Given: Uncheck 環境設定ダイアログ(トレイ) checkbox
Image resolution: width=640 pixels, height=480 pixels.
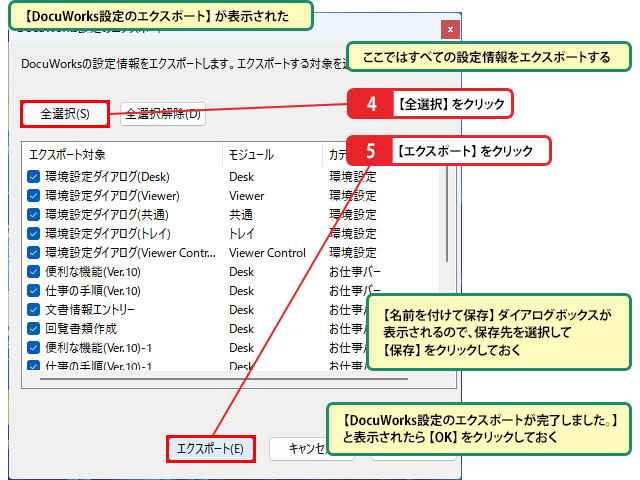Looking at the screenshot, I should [33, 233].
